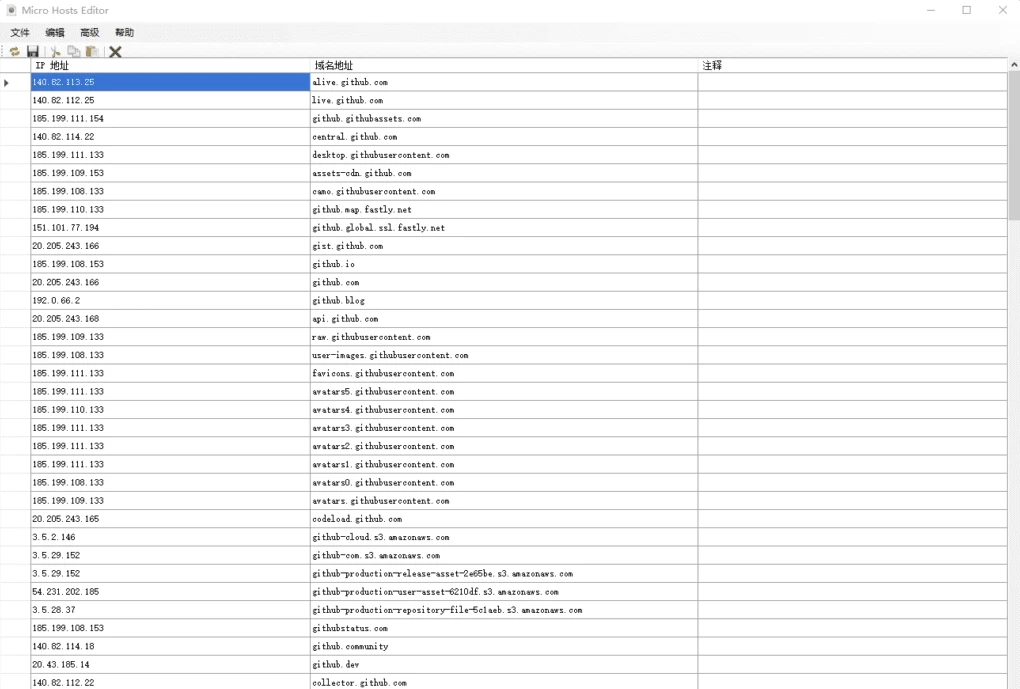Screen dimensions: 1020x689
Task: Select the IP cell 20.43.185.14
Action: point(170,665)
